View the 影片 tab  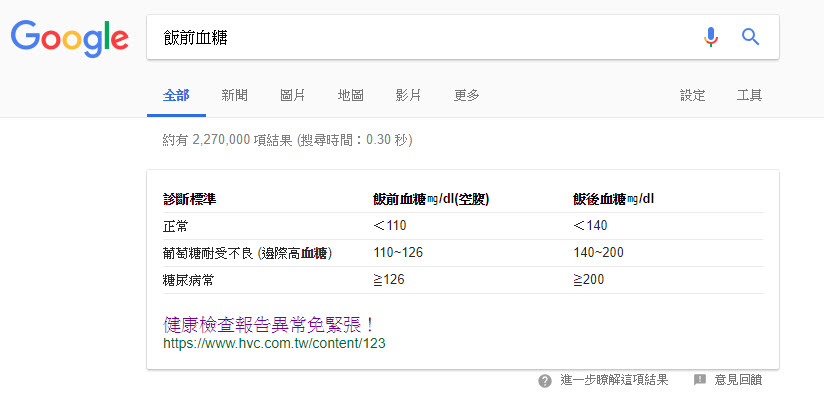pos(408,95)
